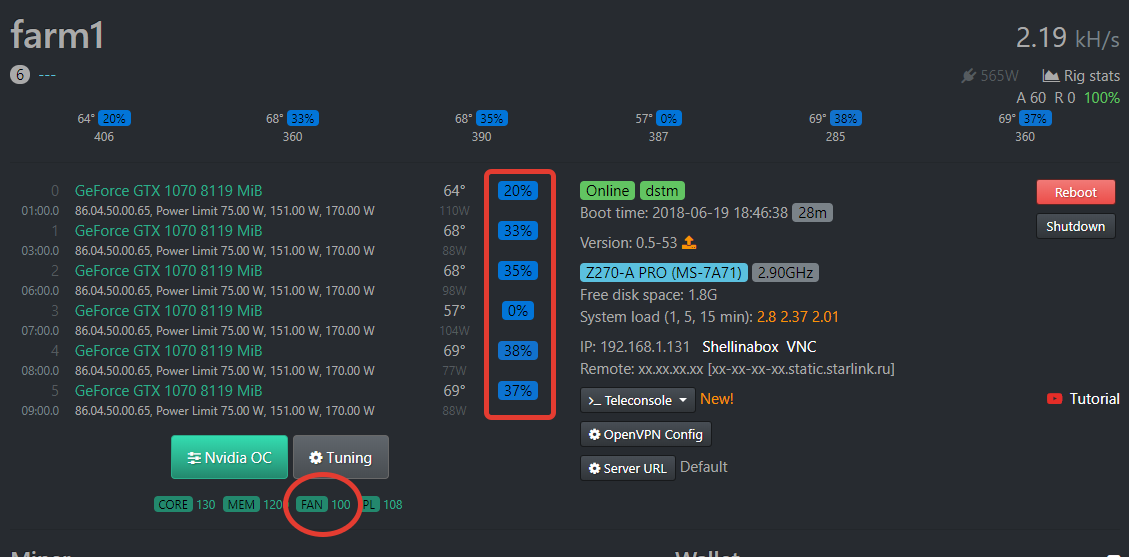This screenshot has height=557, width=1129.
Task: Click the sliders icon on Nvidia OC button
Action: 193,458
